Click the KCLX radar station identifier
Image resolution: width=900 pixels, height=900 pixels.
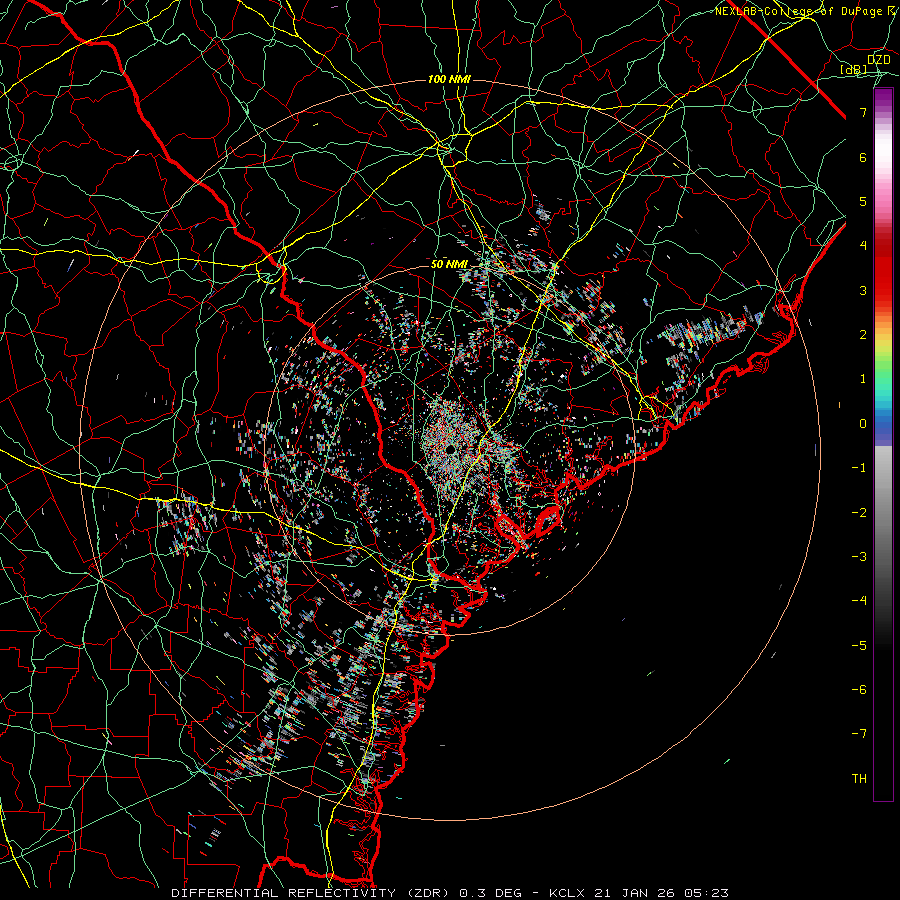point(567,893)
